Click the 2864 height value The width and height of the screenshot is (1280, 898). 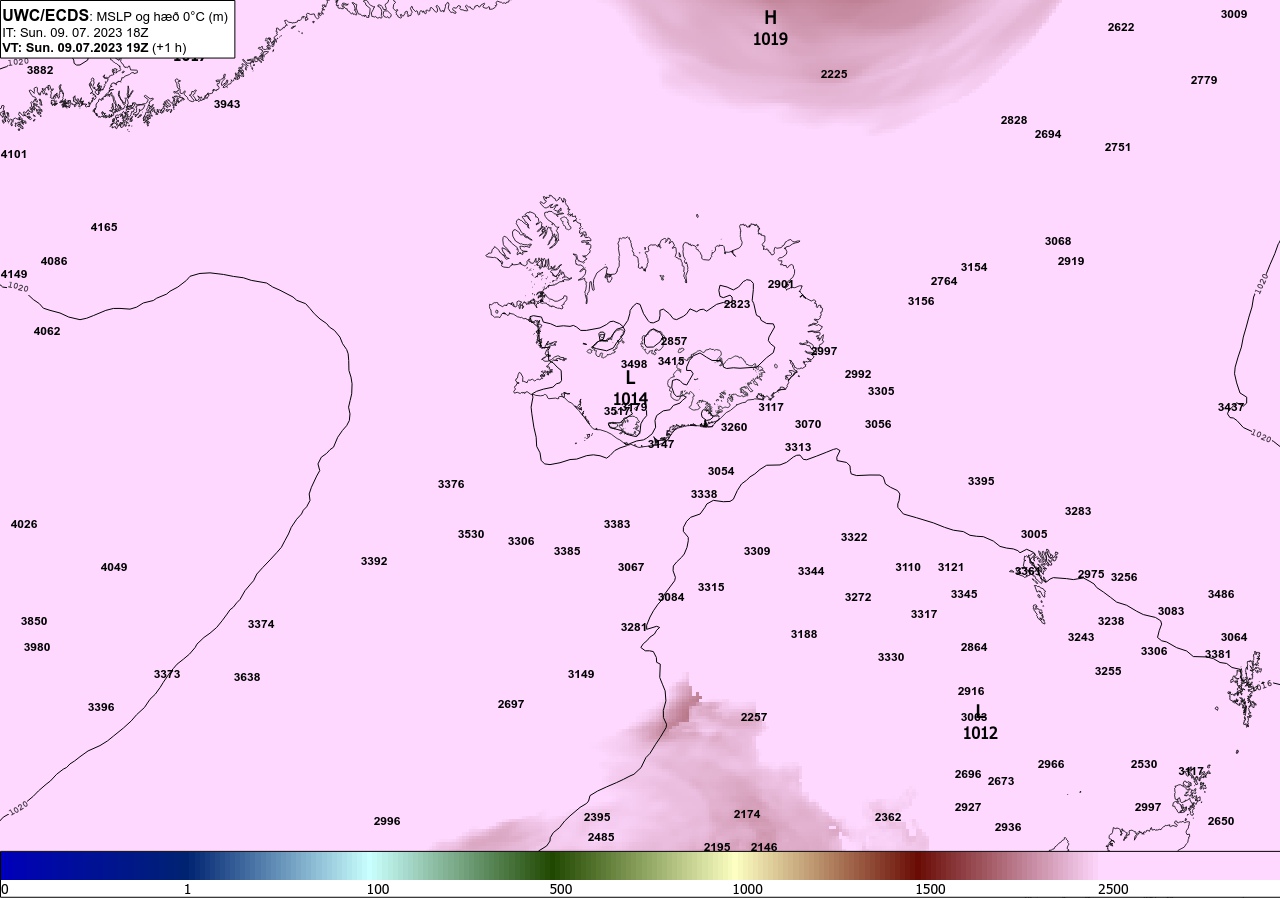(x=974, y=647)
